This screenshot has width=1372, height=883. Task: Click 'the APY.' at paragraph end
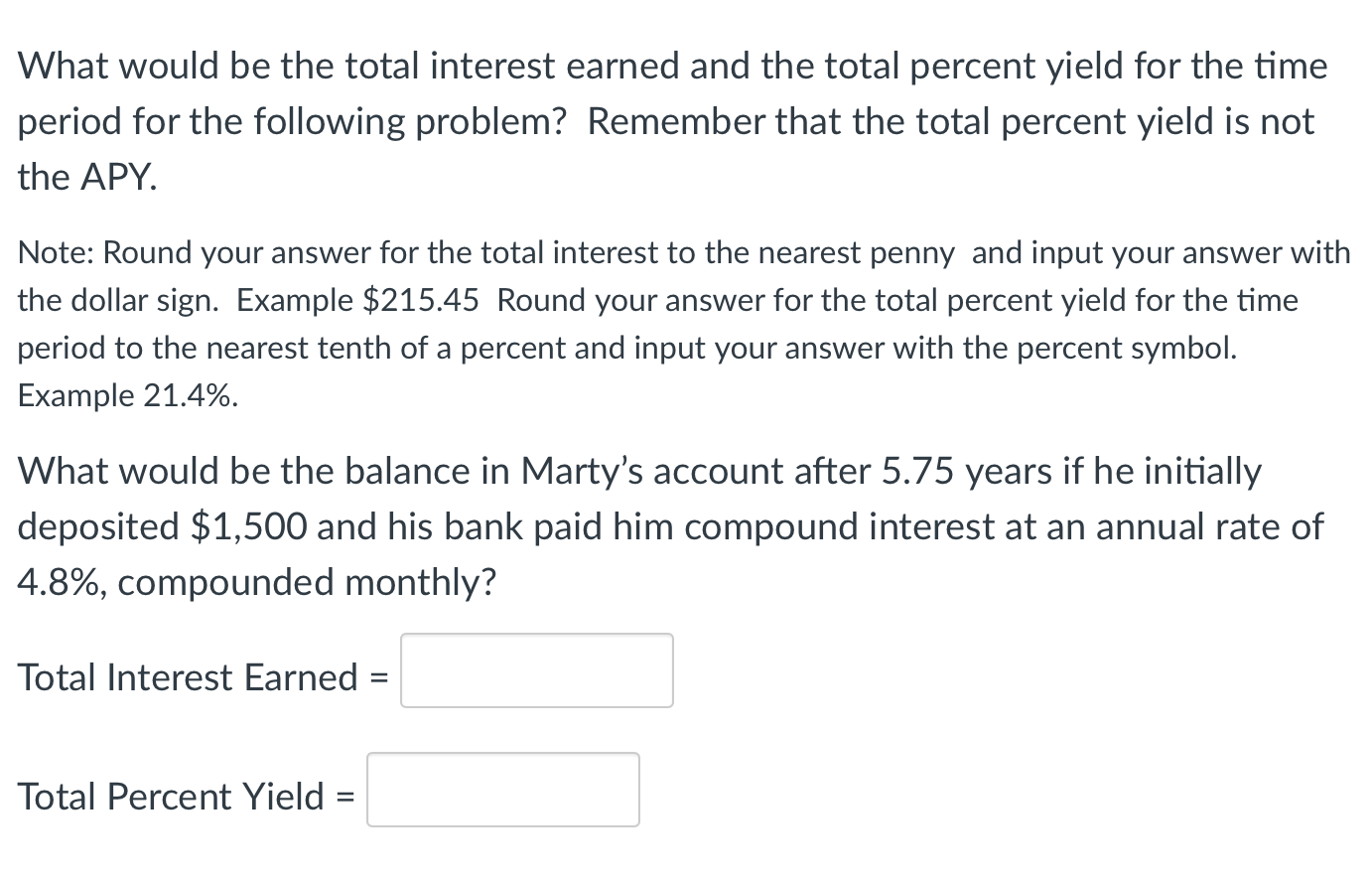pyautogui.click(x=87, y=177)
